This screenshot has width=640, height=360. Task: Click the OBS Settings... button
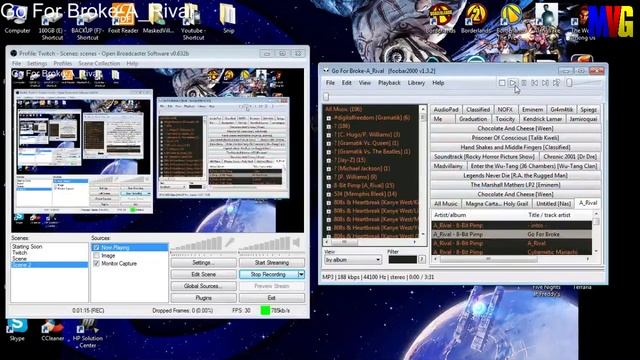(203, 262)
